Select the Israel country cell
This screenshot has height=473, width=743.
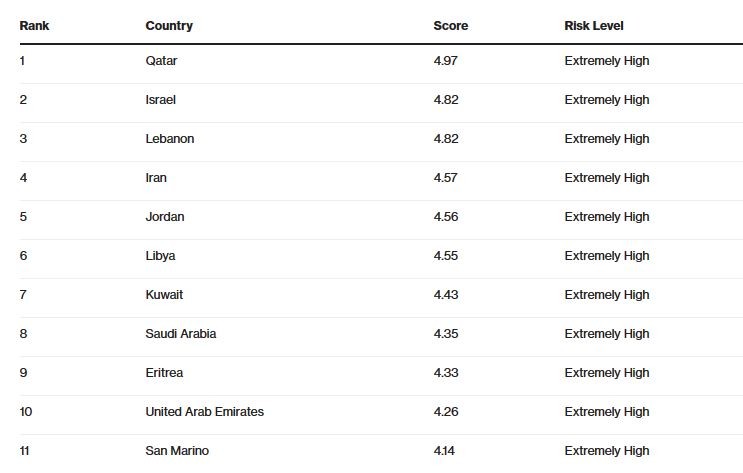pyautogui.click(x=160, y=100)
